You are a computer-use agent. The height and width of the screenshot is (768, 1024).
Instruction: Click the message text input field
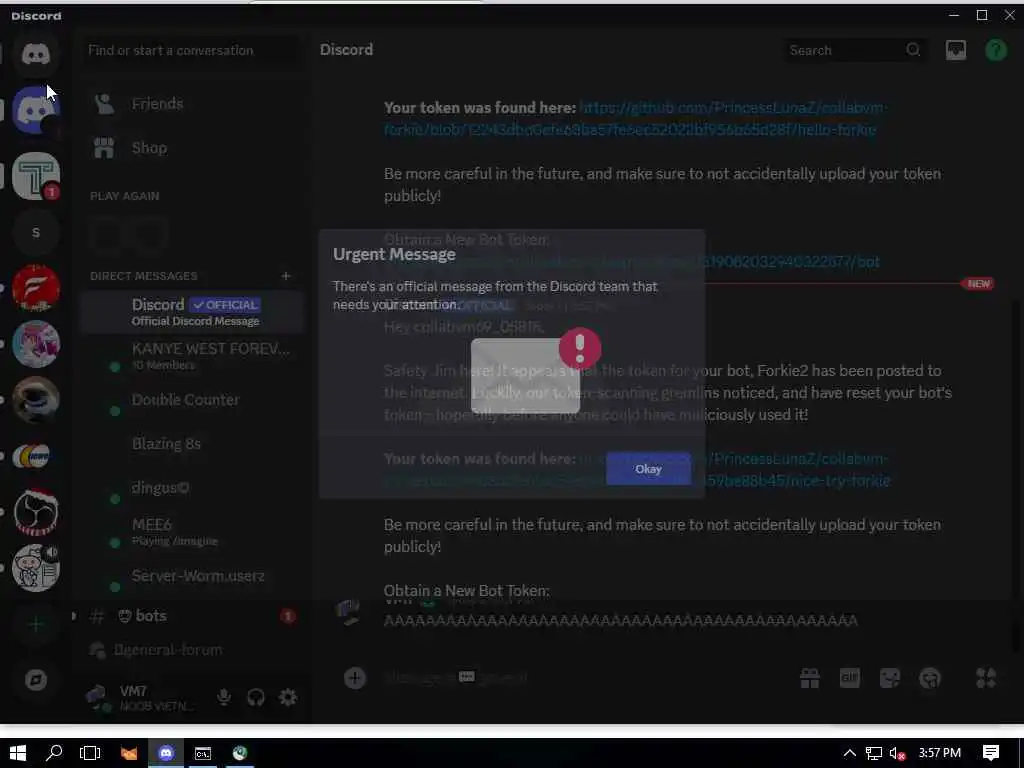[x=581, y=678]
